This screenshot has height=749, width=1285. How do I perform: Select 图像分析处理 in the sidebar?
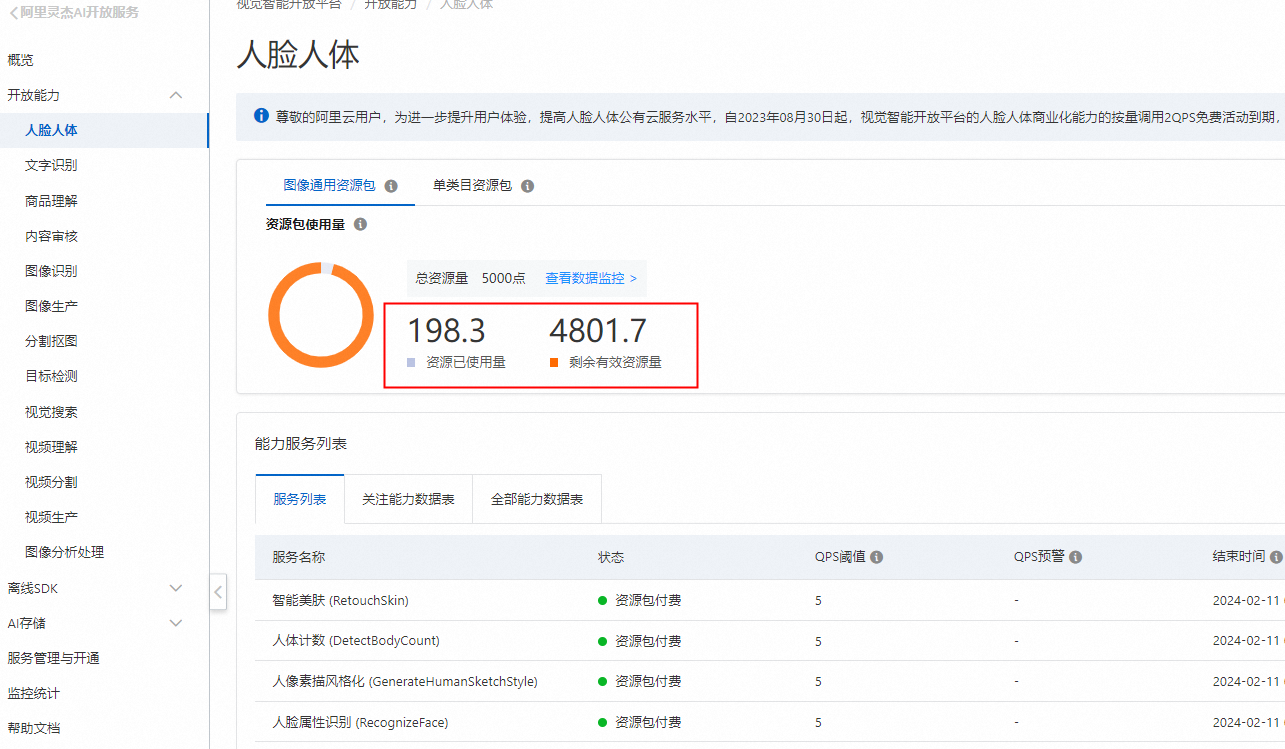(64, 552)
